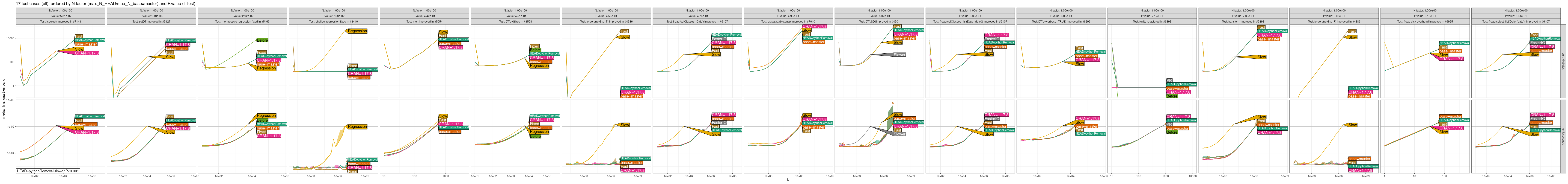Click the 'P.value: 7.17e-01' strip
The image size is (1568, 184).
point(1152,16)
